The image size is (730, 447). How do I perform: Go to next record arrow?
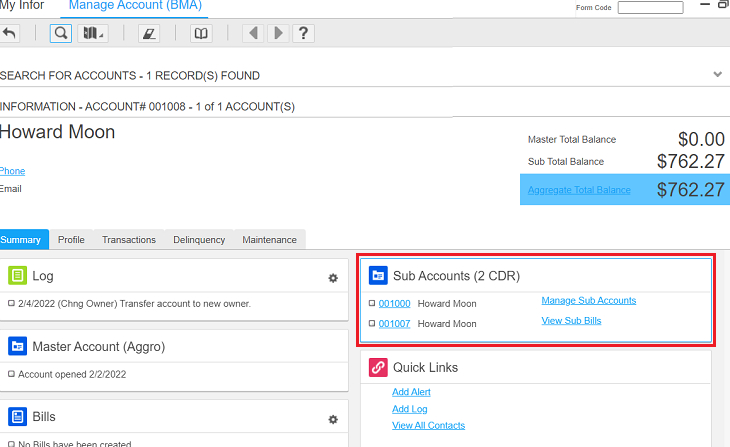[278, 33]
